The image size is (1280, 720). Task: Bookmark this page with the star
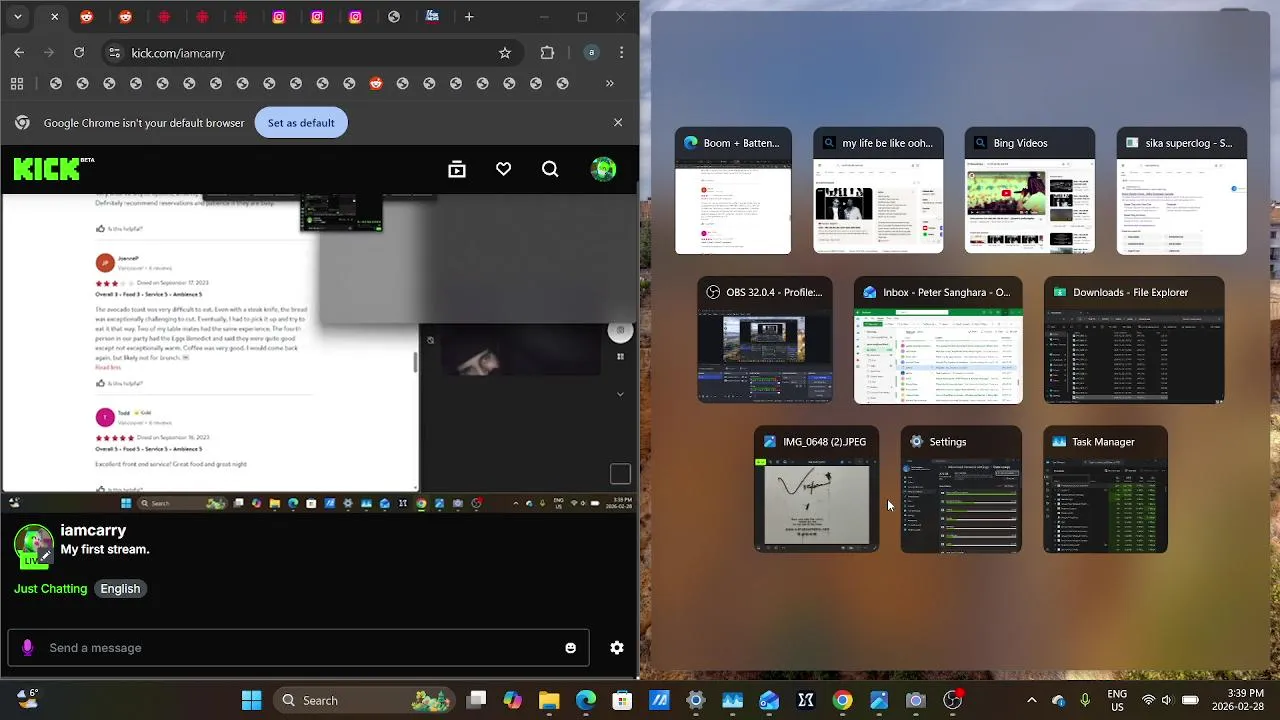click(505, 53)
